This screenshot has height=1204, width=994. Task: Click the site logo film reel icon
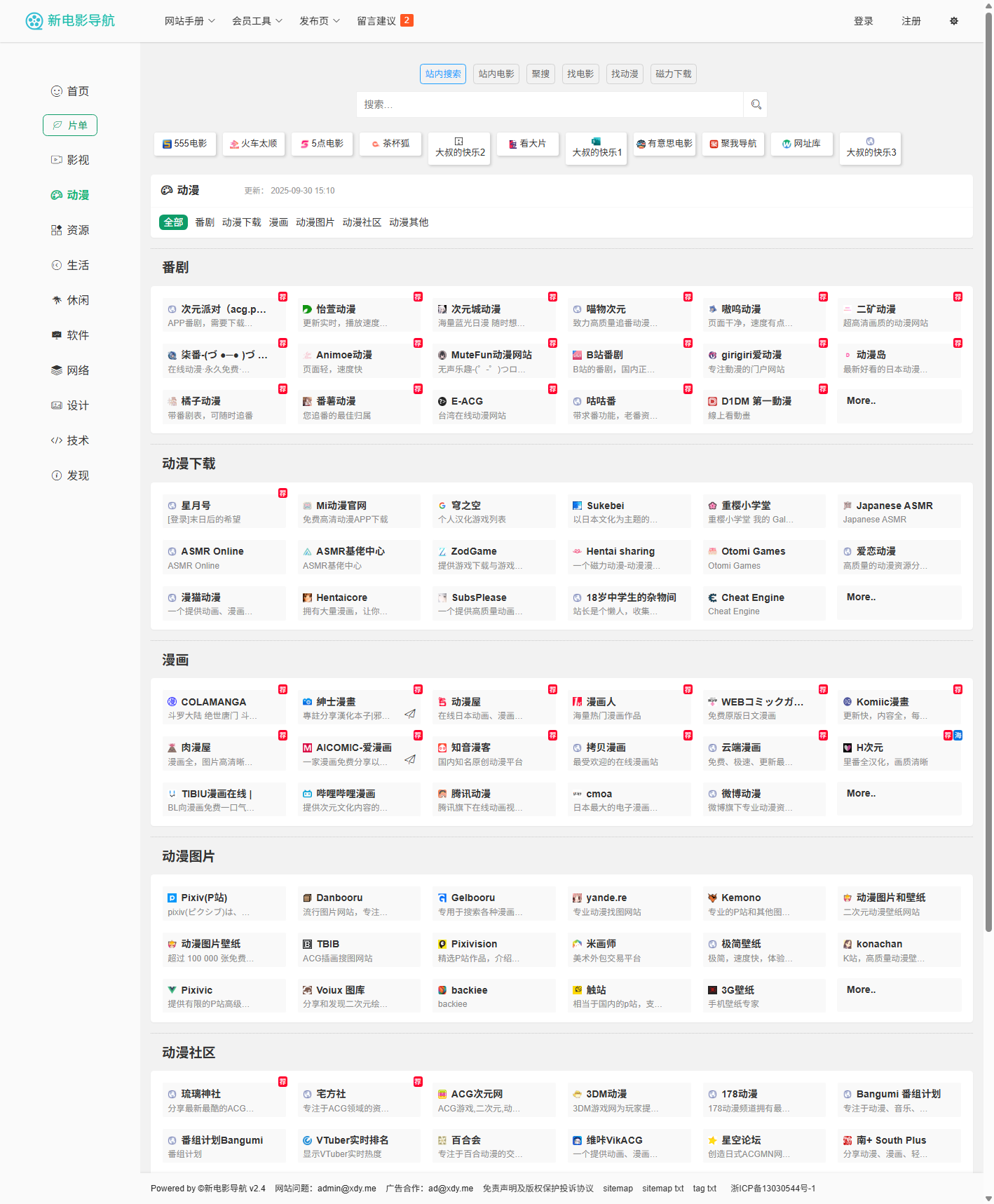pos(34,21)
